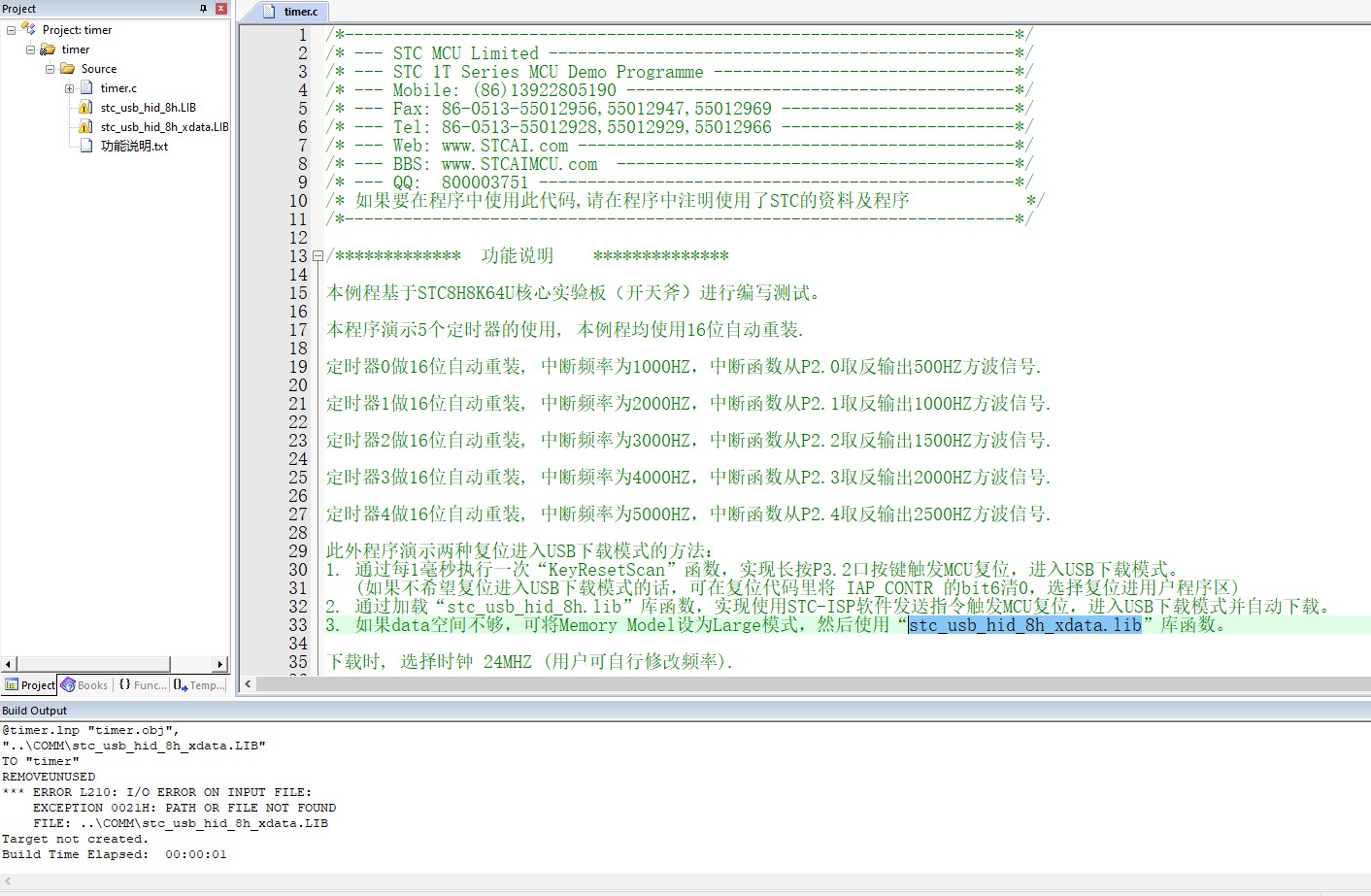Click the Templates tab's arrow-braces icon

181,684
